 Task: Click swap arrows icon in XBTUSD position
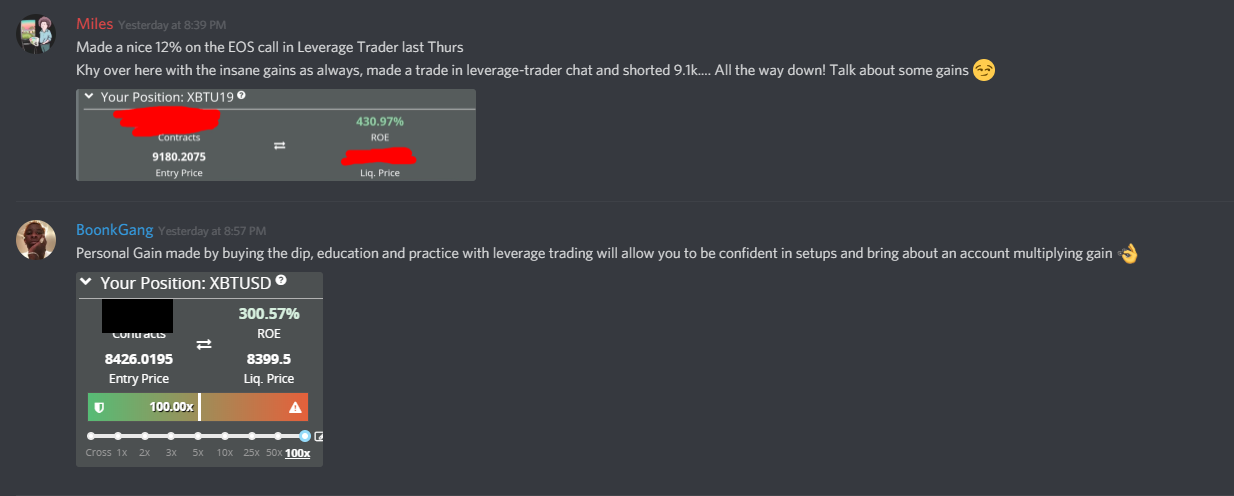tap(204, 344)
